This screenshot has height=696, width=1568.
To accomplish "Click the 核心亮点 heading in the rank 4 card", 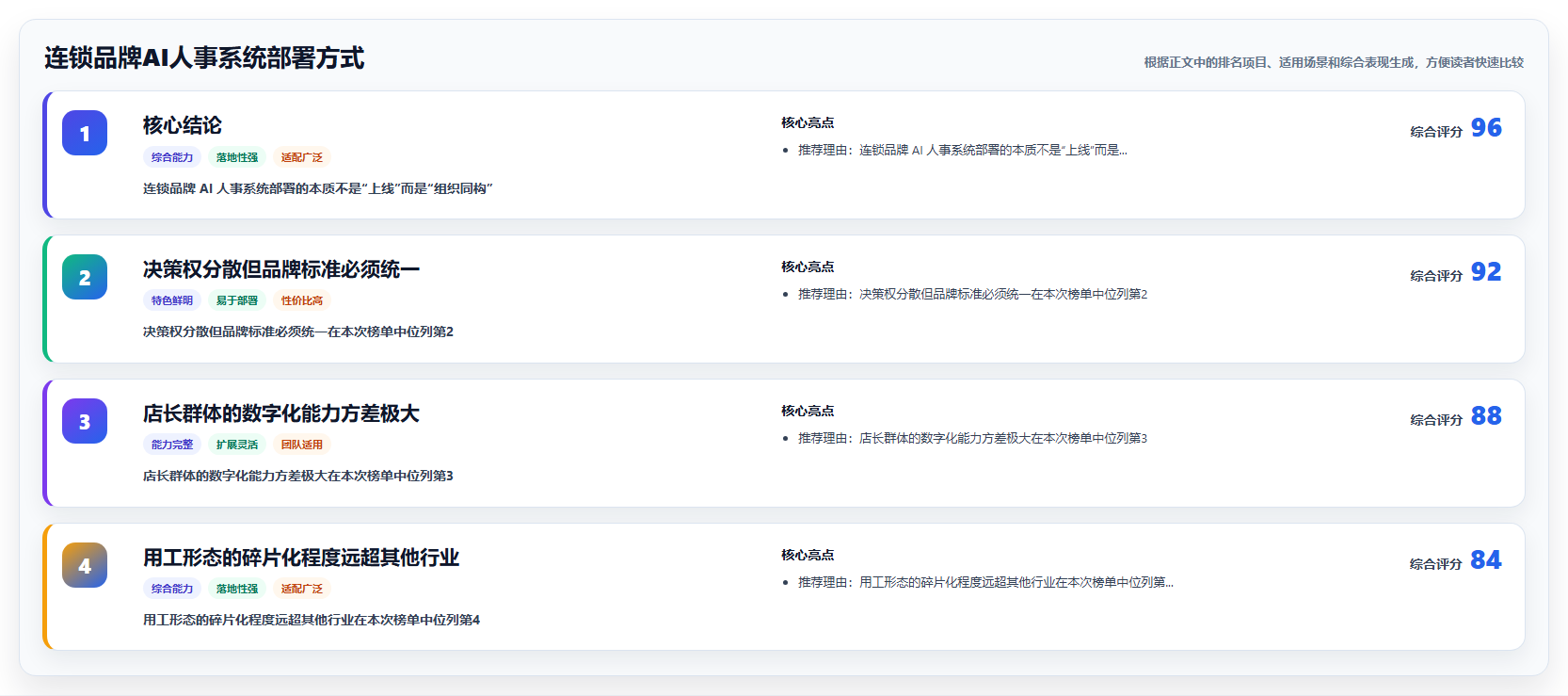I will [x=808, y=555].
